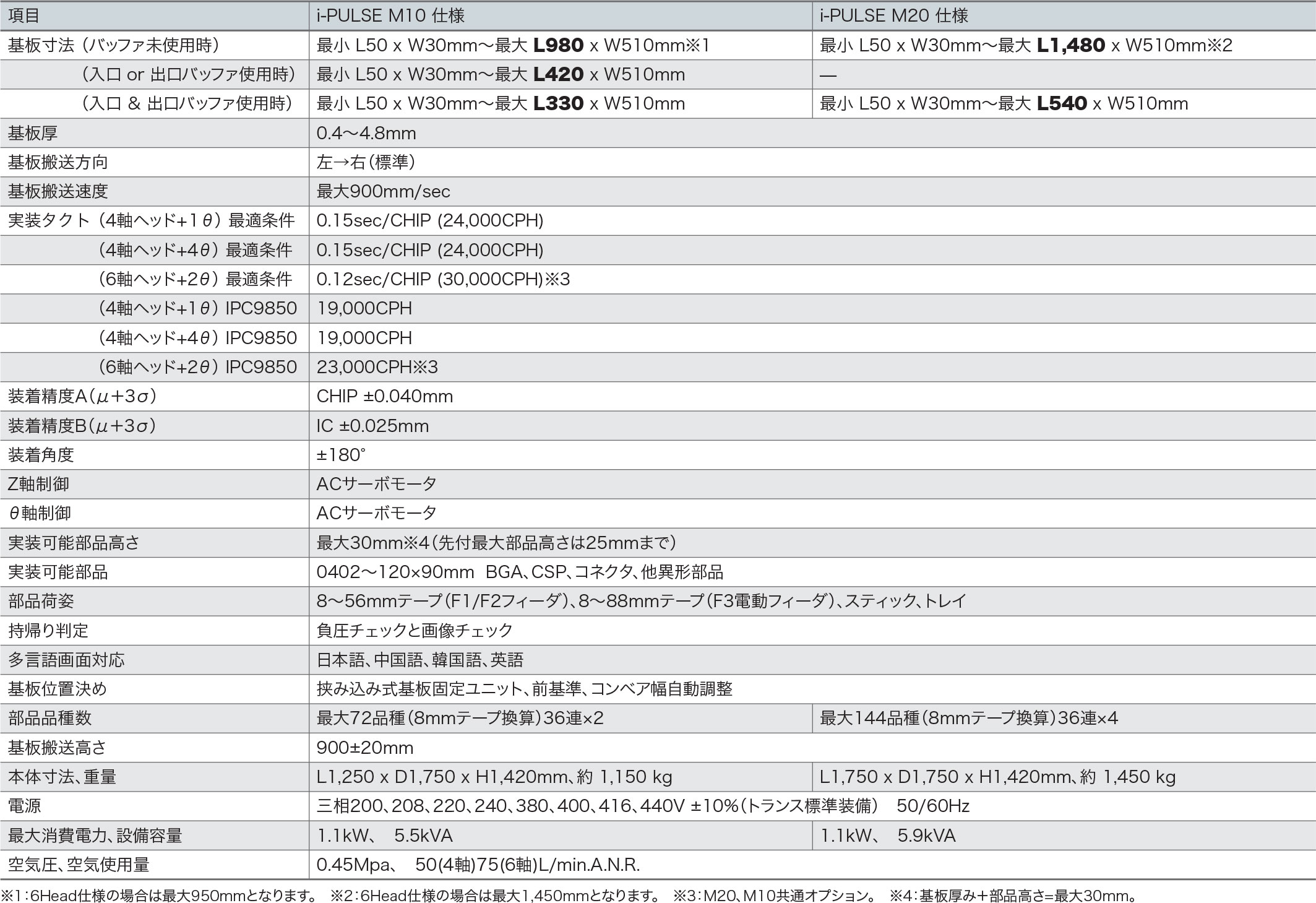Screen dimensions: 1316x903
Task: Click the '装着精度B(μ+3σ)' label
Action: [x=82, y=426]
